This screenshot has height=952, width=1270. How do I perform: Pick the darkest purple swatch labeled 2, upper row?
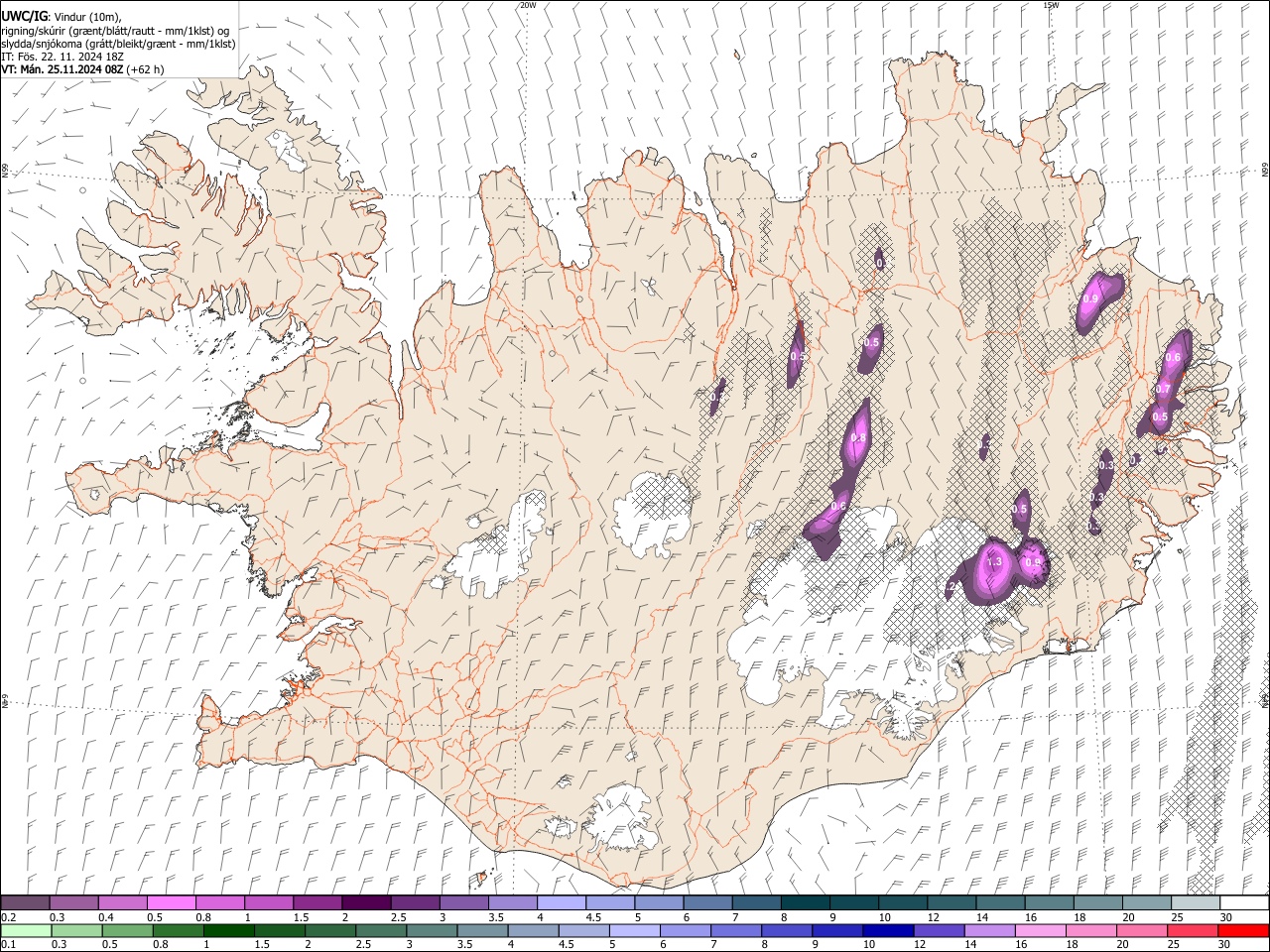(x=365, y=902)
